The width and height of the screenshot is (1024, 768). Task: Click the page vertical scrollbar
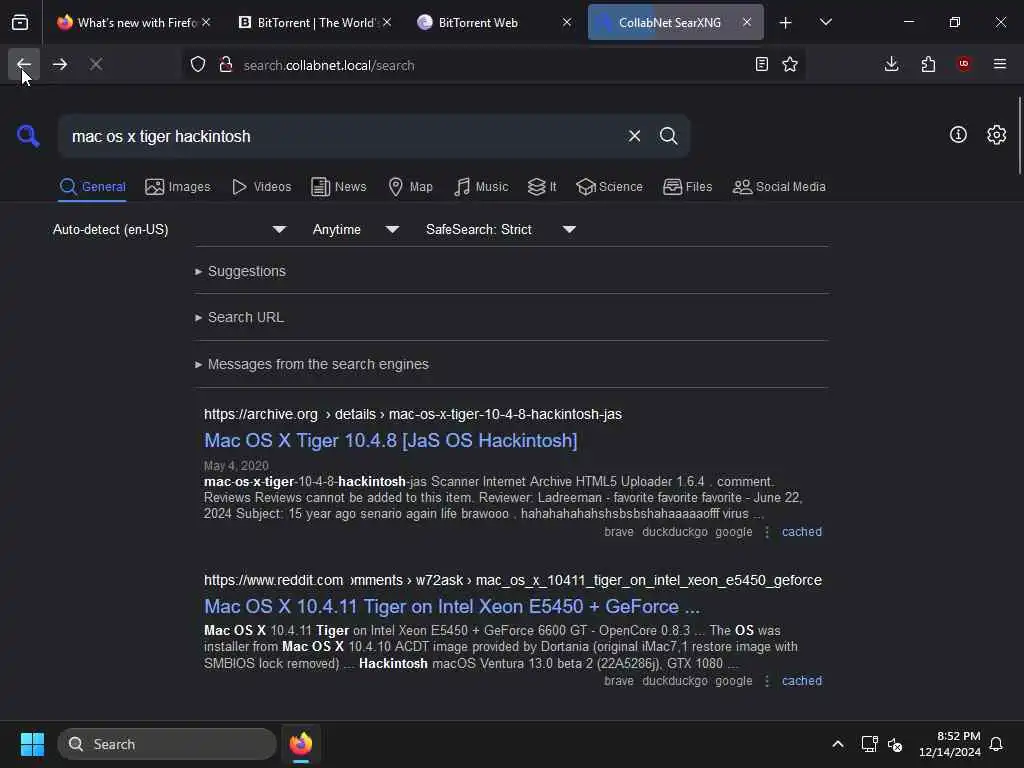[1019, 135]
